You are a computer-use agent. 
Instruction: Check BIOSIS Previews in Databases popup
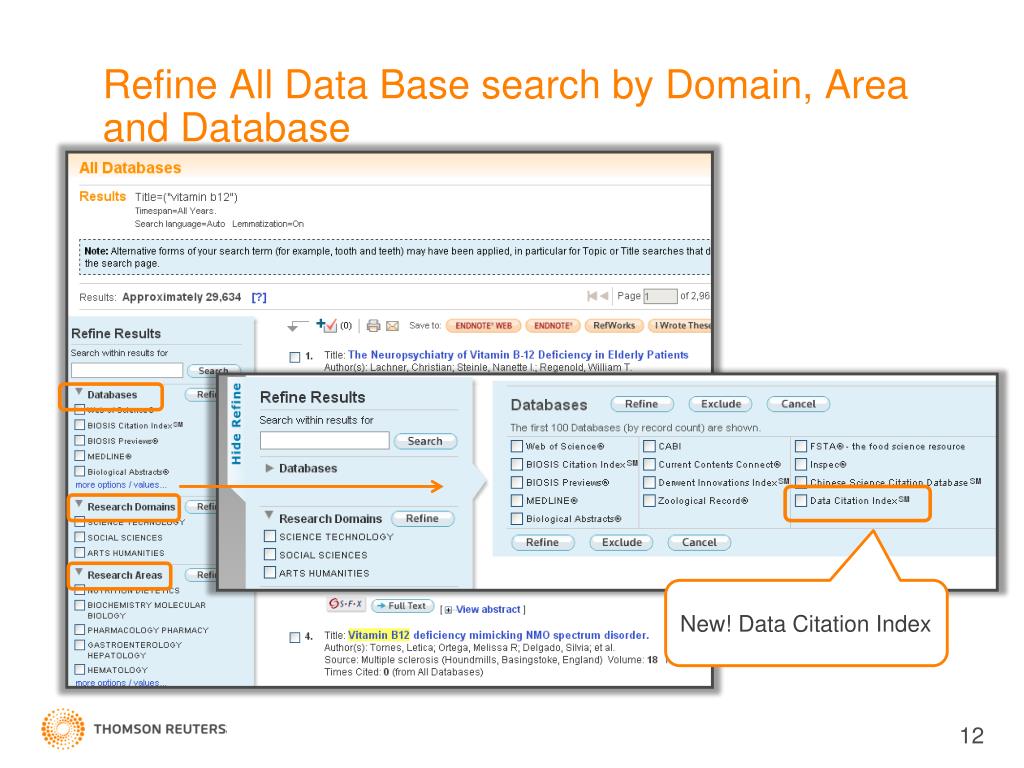517,483
